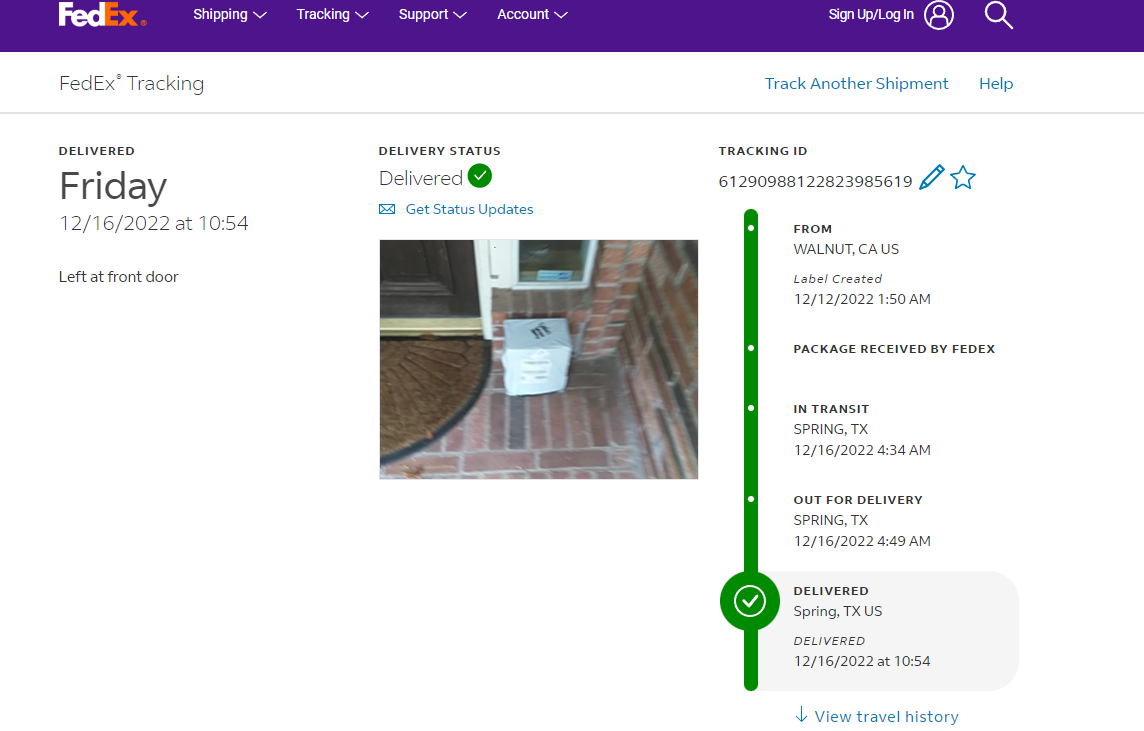Expand the Shipping dropdown menu
1144x731 pixels.
click(230, 15)
